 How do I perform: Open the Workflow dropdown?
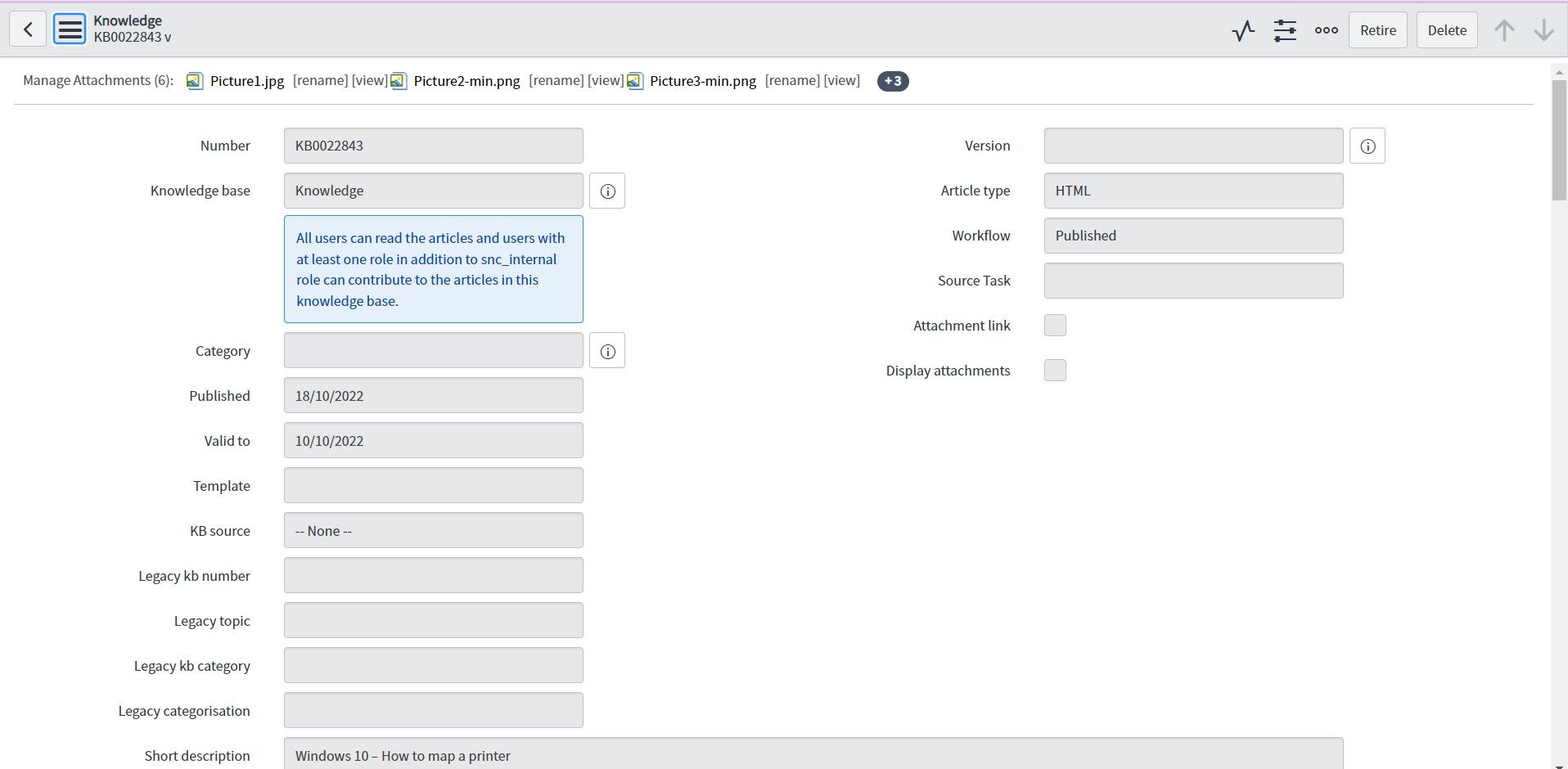pyautogui.click(x=1193, y=236)
